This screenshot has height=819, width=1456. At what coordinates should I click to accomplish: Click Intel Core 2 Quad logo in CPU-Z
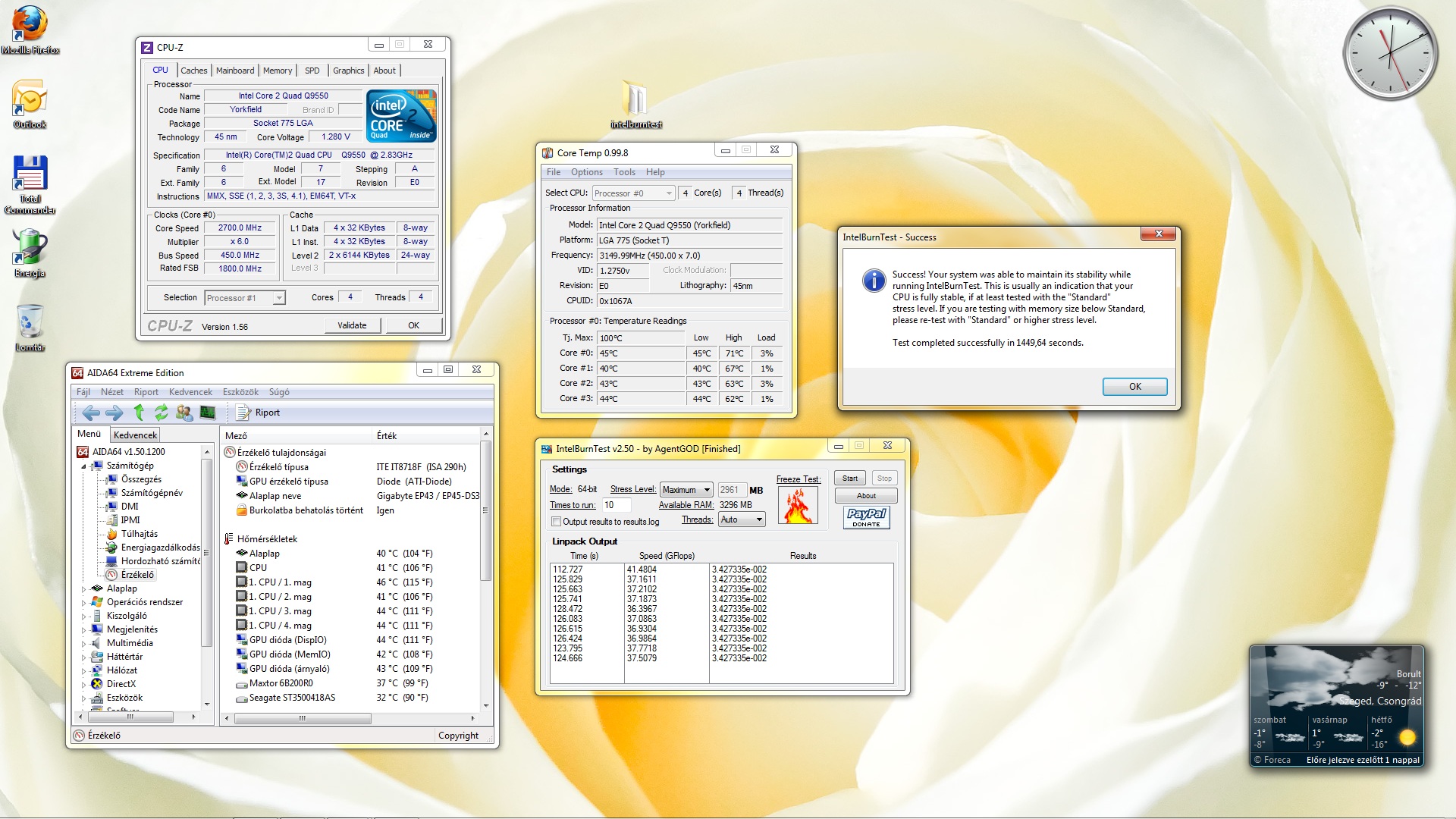[x=401, y=115]
